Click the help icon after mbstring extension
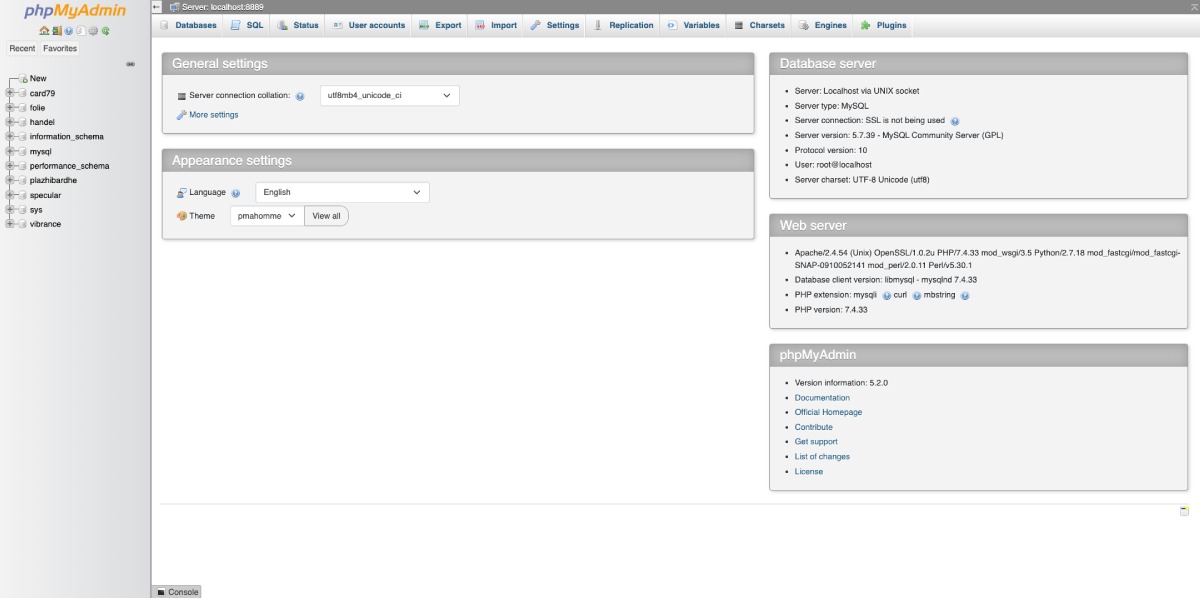The height and width of the screenshot is (598, 1200). 965,296
